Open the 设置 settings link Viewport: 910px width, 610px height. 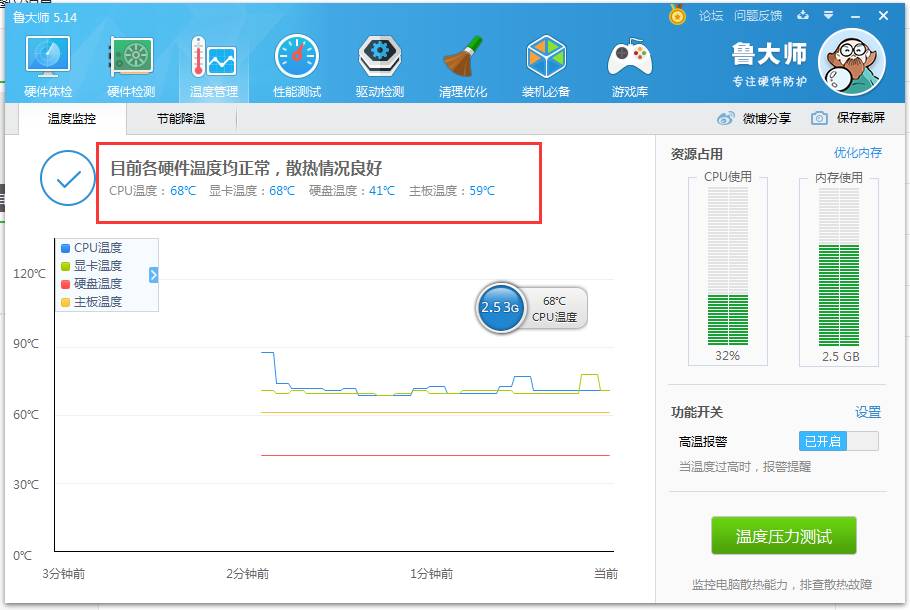[x=868, y=412]
